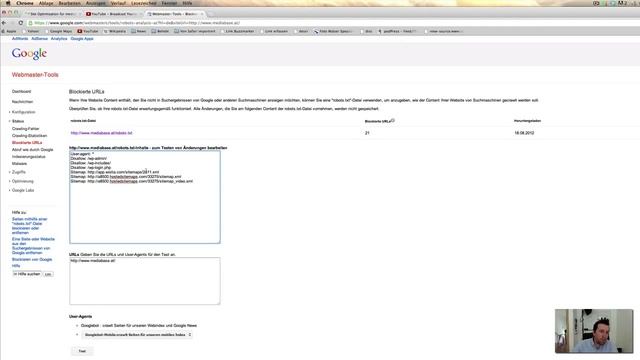The height and width of the screenshot is (360, 640).
Task: Open help link Eine Seite oder Website entfernen
Action: point(33,246)
